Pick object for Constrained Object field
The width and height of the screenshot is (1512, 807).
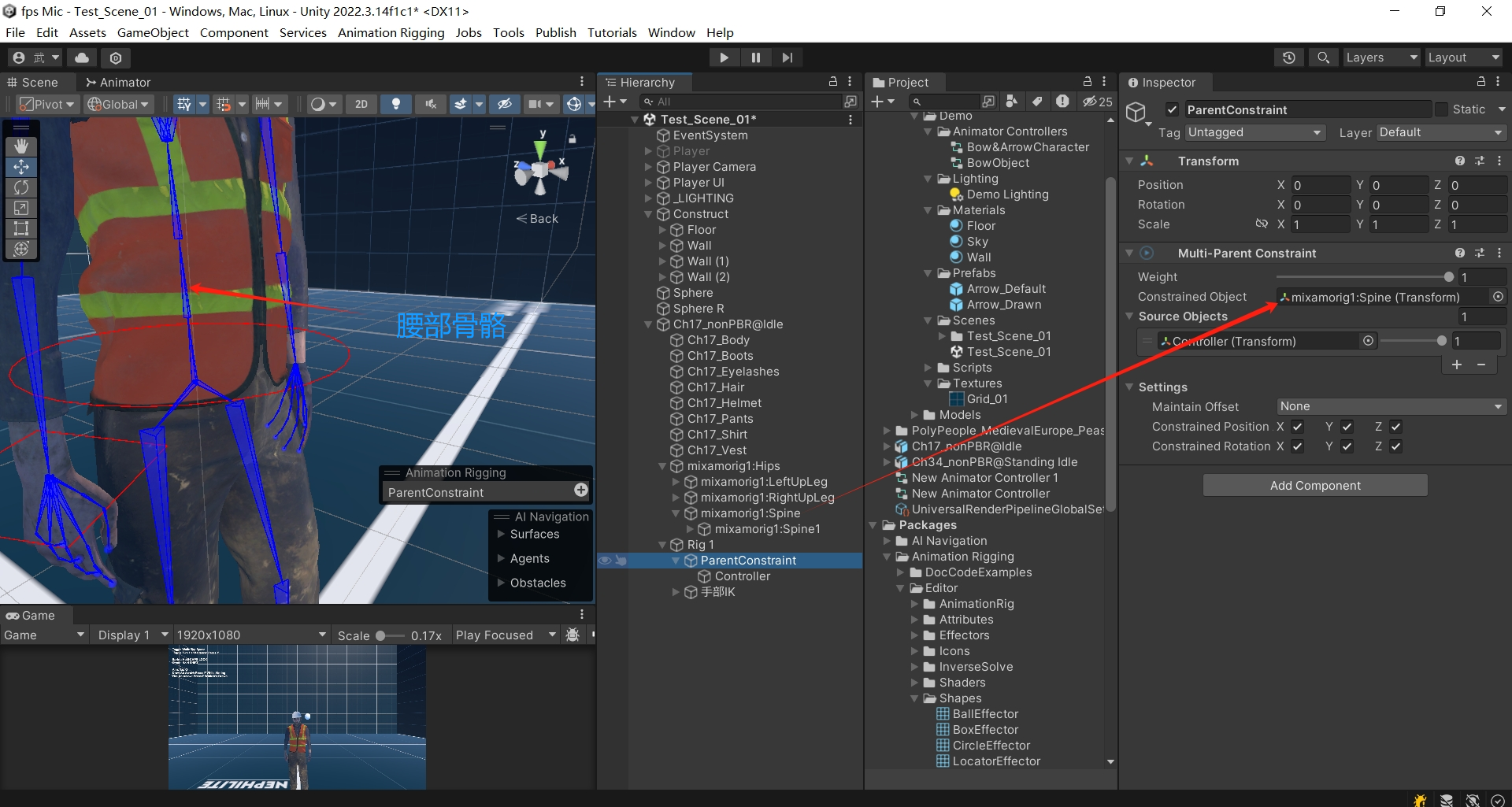[1499, 297]
